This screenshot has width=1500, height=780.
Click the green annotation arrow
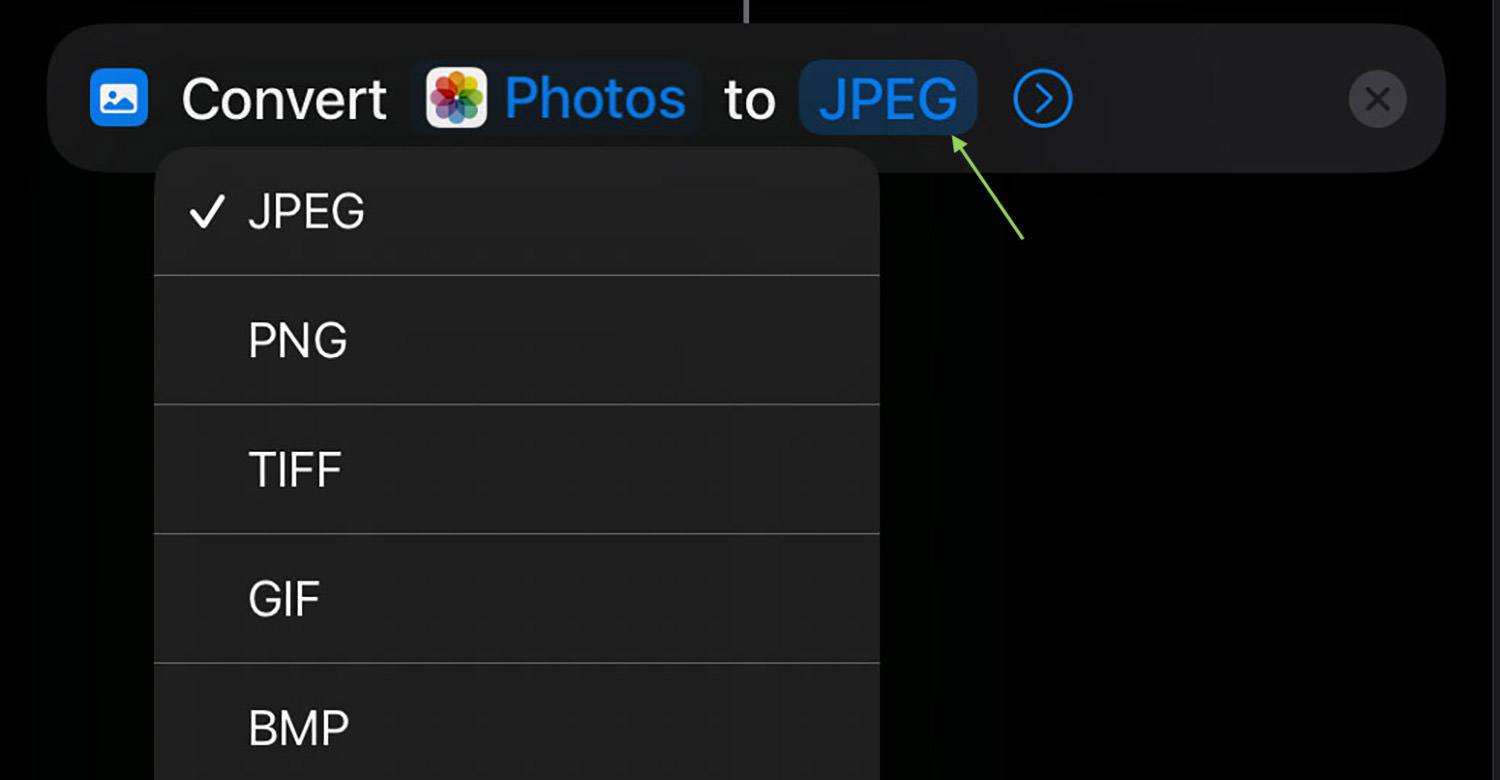[x=988, y=189]
